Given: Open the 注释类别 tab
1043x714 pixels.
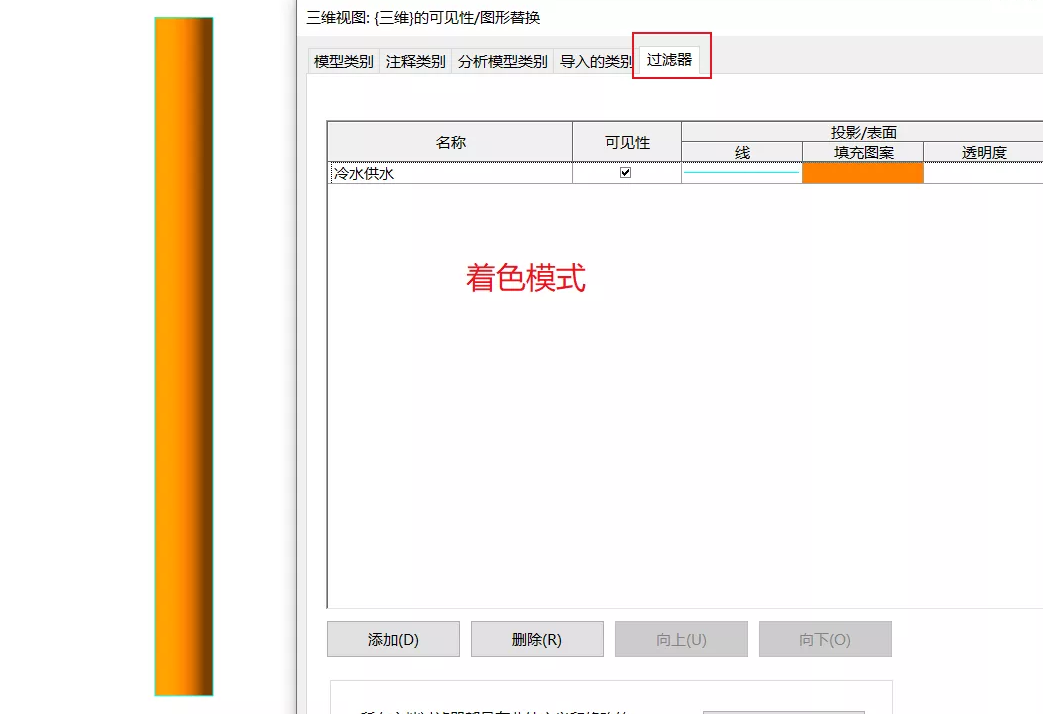Looking at the screenshot, I should [x=415, y=61].
